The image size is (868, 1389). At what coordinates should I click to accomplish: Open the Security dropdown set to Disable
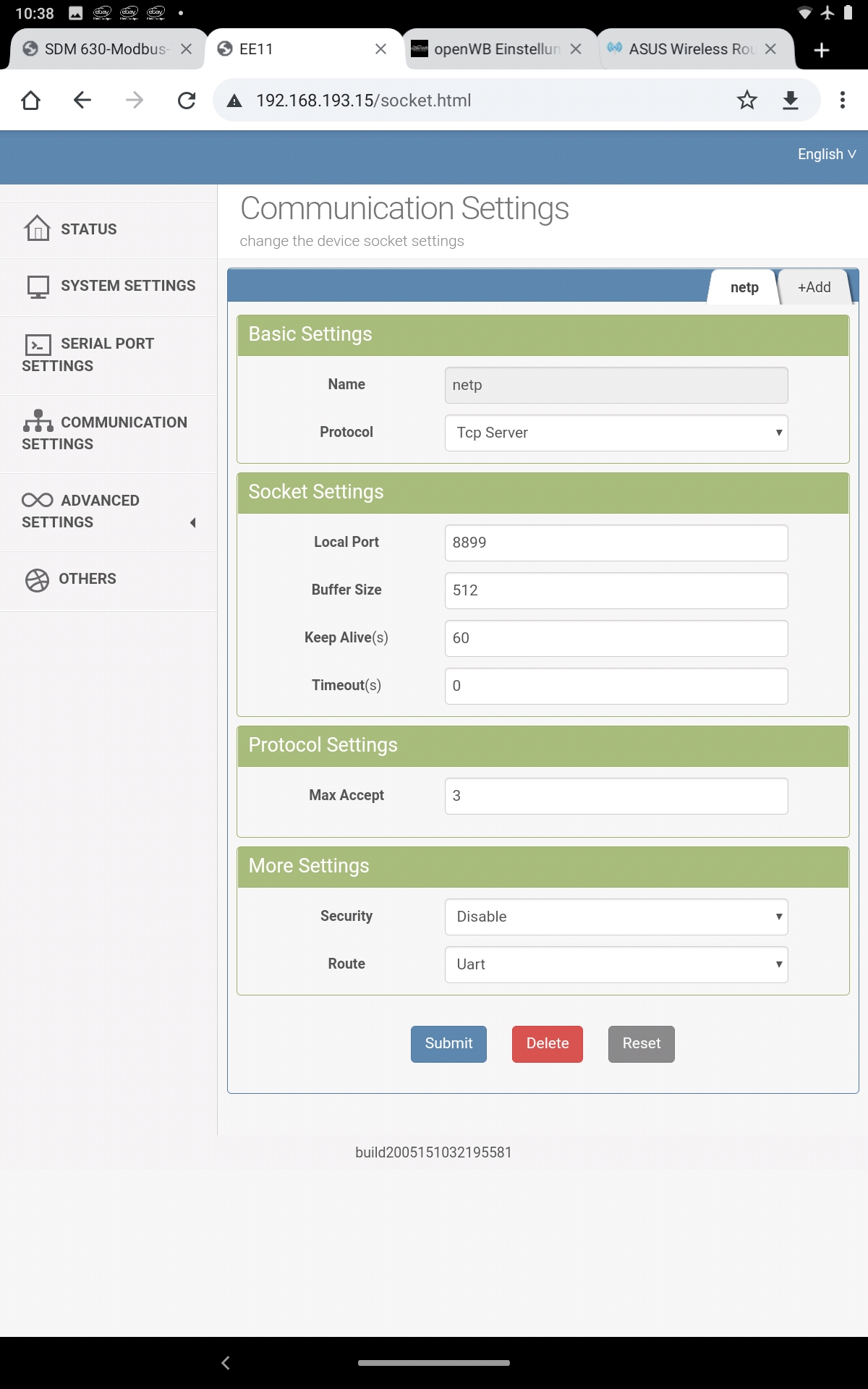tap(616, 917)
